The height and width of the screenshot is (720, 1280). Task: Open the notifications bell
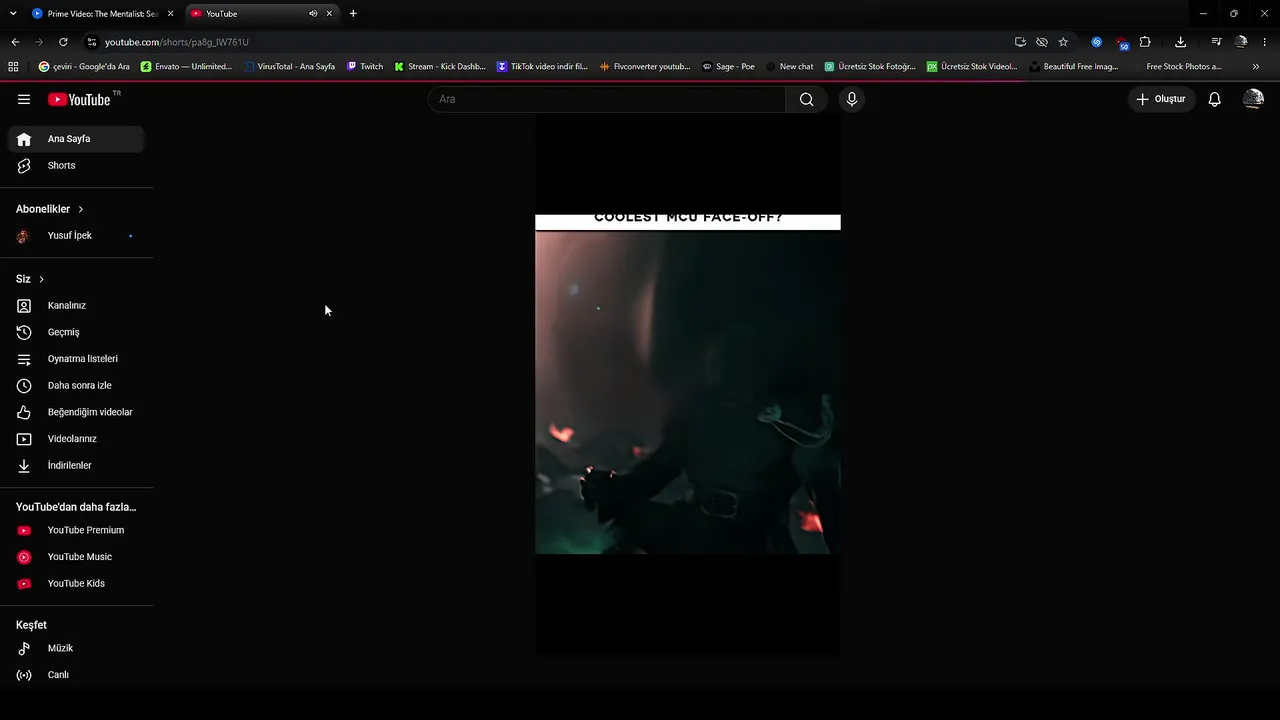[x=1215, y=99]
